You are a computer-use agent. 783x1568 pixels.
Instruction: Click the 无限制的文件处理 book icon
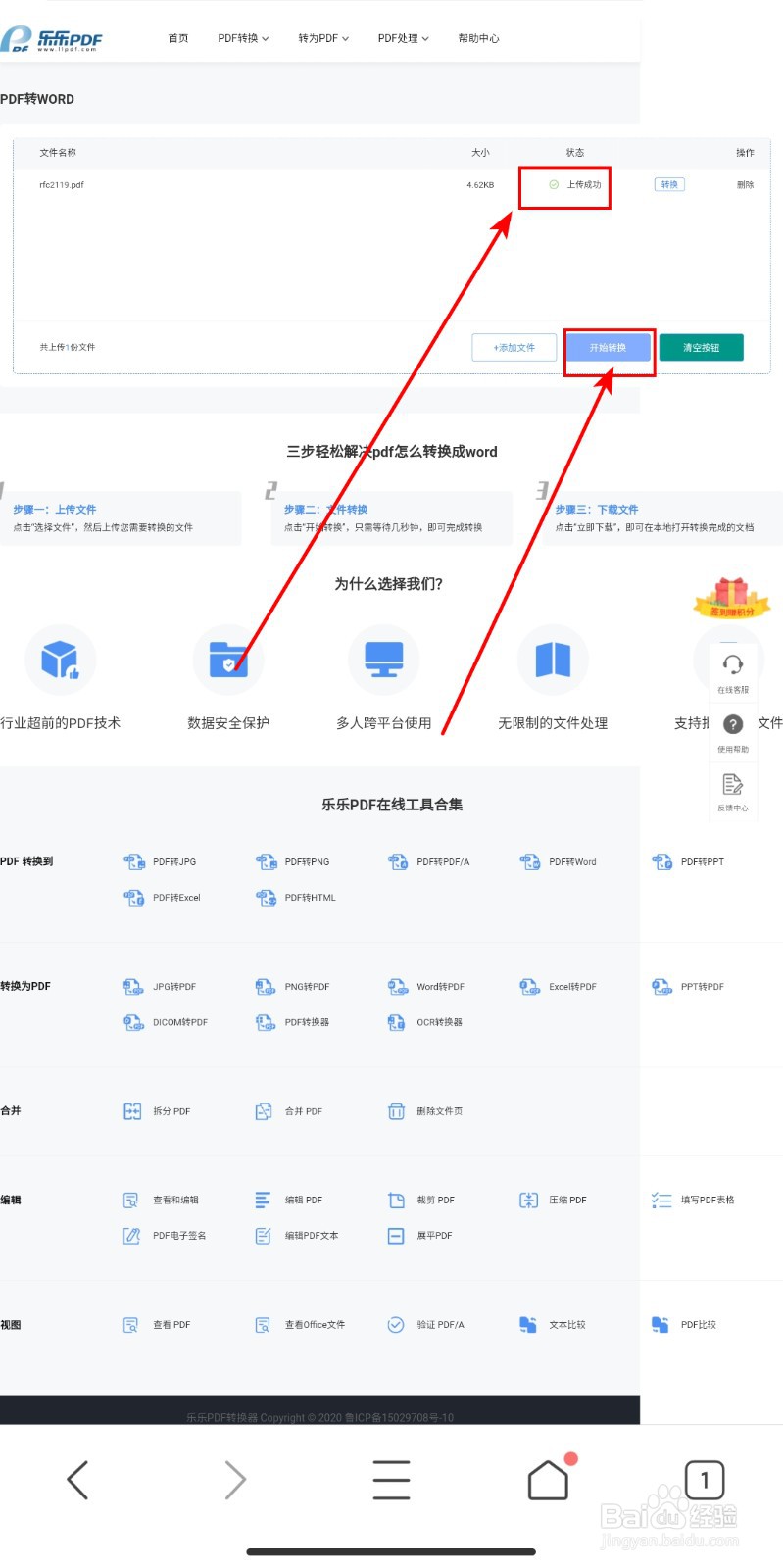[553, 660]
